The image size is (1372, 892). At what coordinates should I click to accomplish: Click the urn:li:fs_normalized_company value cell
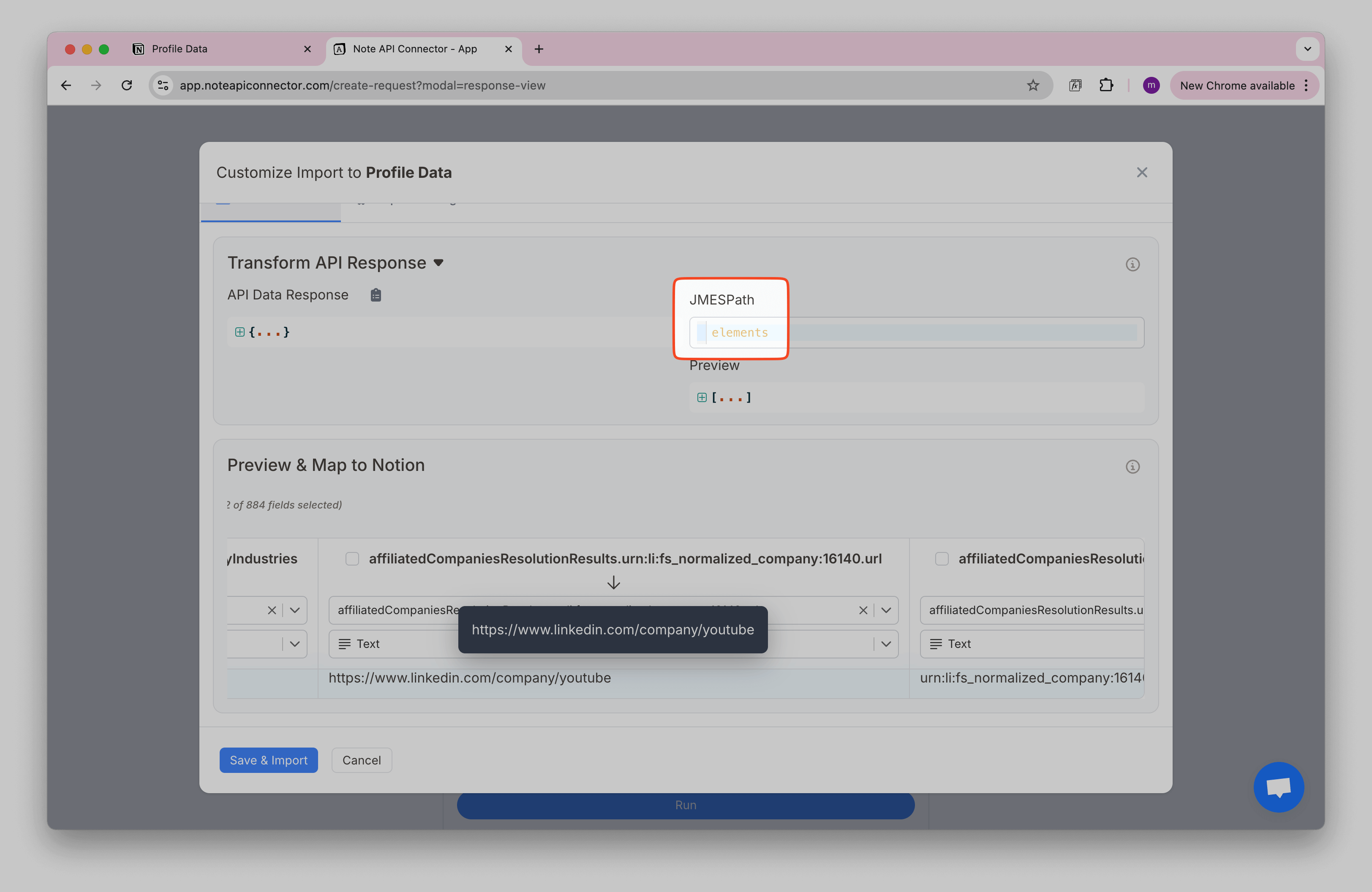pos(1031,677)
